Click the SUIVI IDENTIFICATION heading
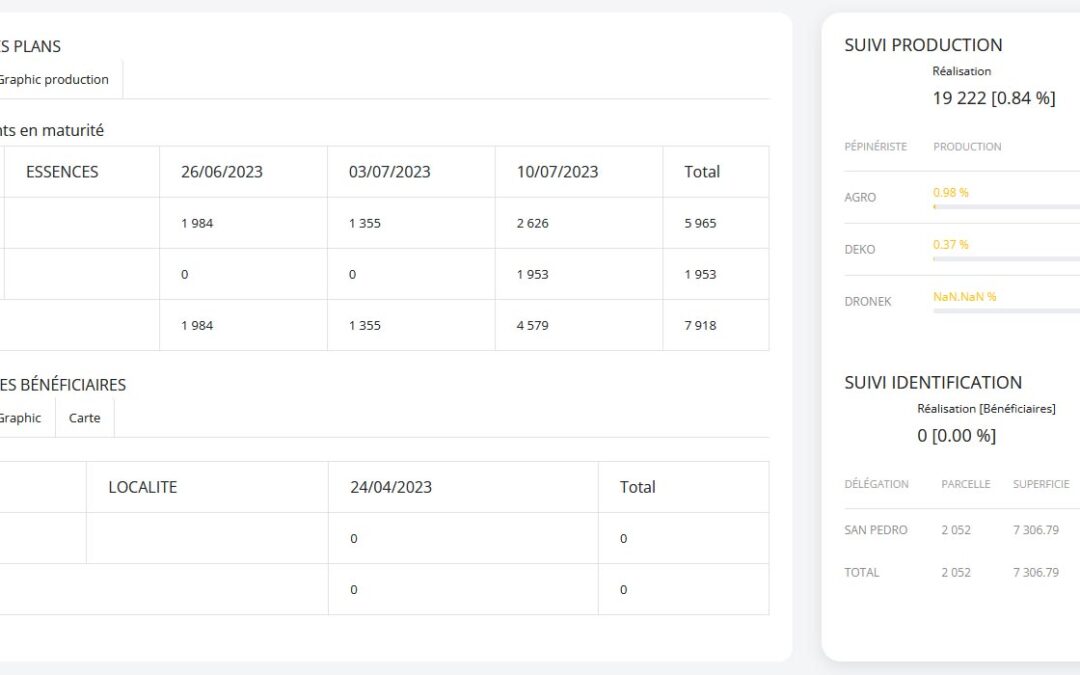1080x675 pixels. 933,382
